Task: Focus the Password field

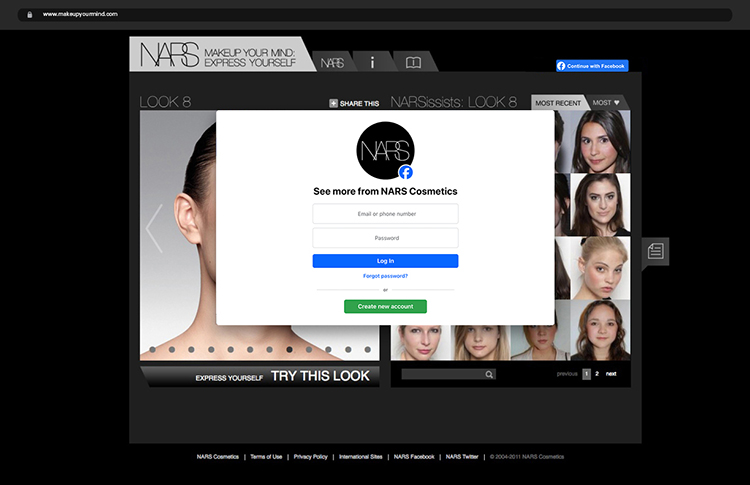Action: [x=385, y=238]
